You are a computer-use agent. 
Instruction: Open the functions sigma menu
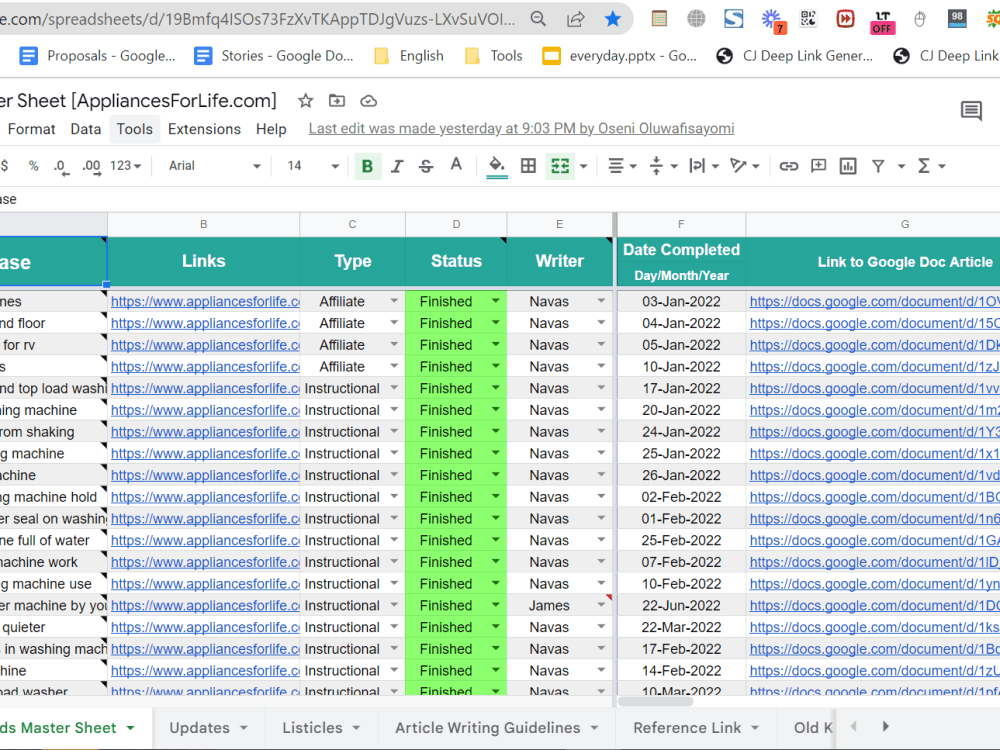coord(930,166)
